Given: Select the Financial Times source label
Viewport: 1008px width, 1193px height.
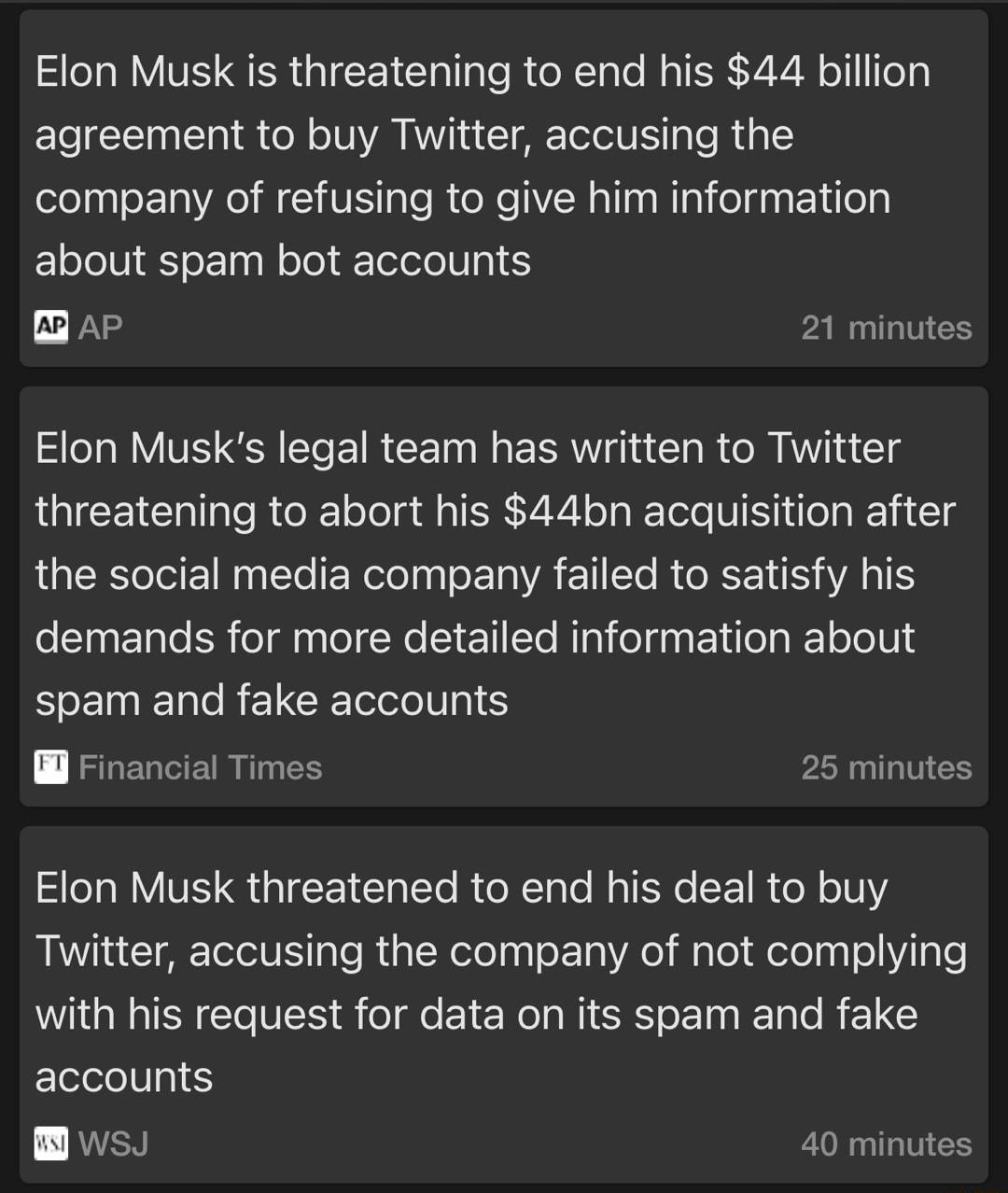Looking at the screenshot, I should click(201, 767).
